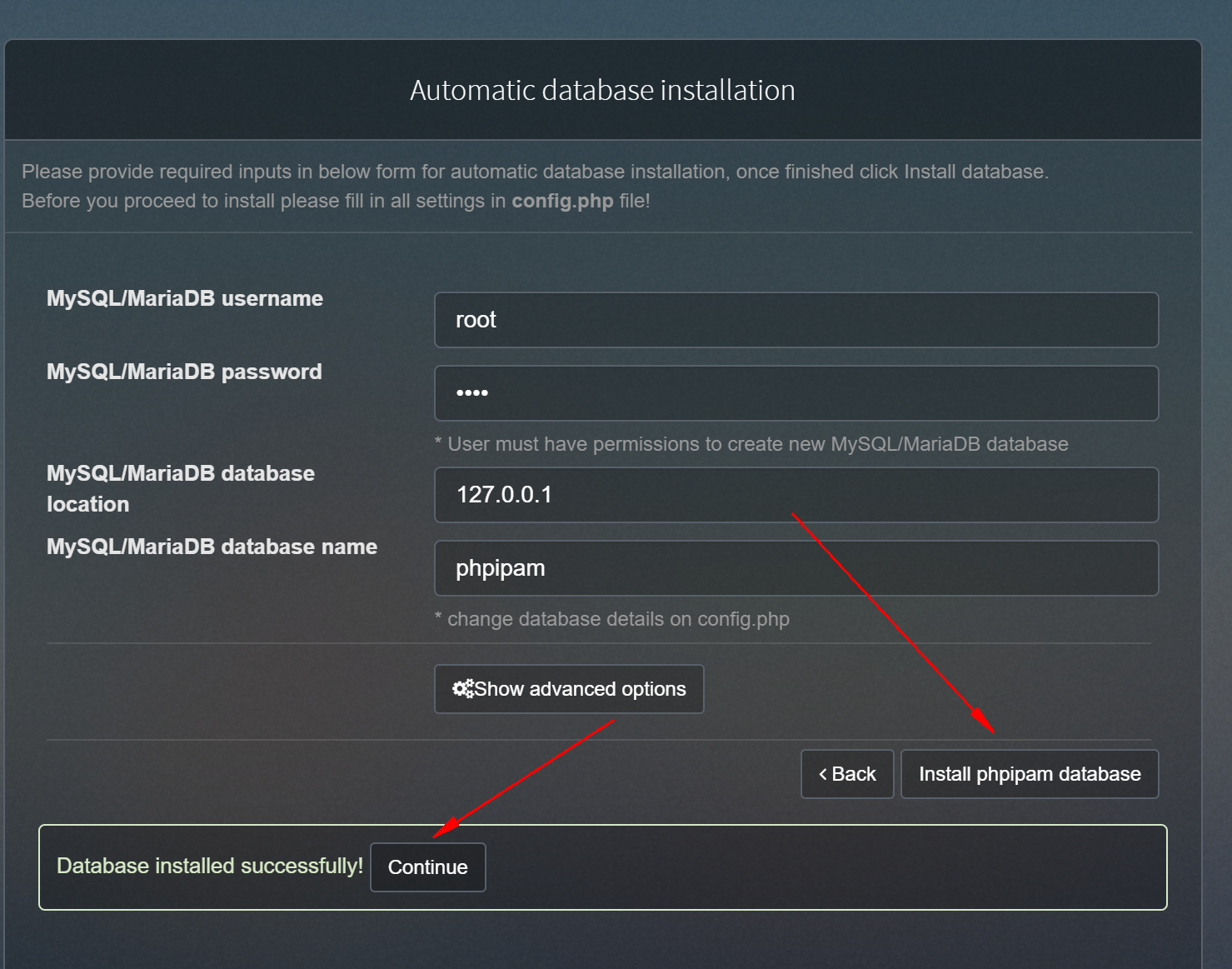Click the 'Please provide required inputs' instruction line
Viewport: 1232px width, 969px height.
(x=535, y=172)
